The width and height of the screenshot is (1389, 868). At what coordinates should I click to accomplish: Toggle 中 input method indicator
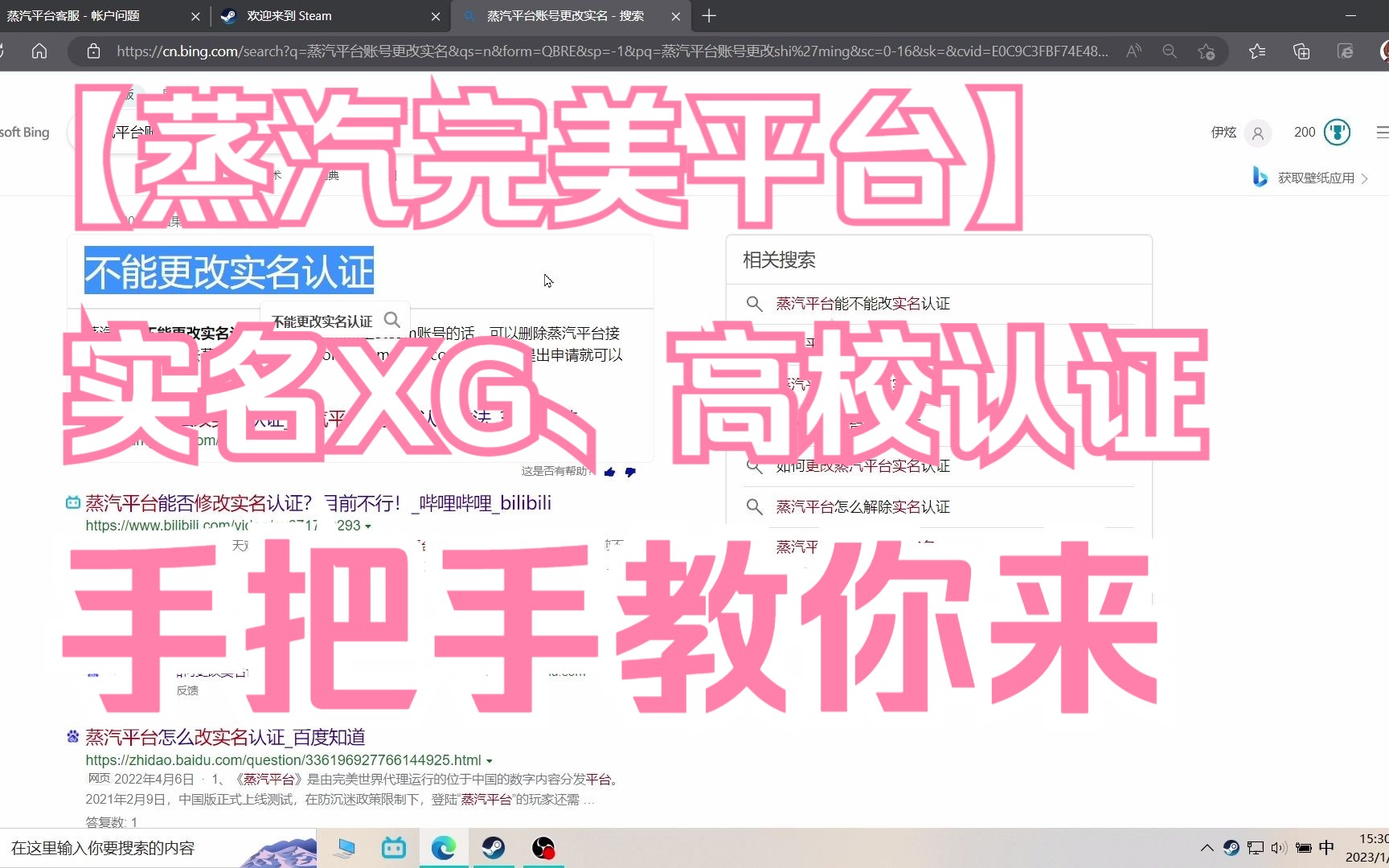pos(1326,848)
